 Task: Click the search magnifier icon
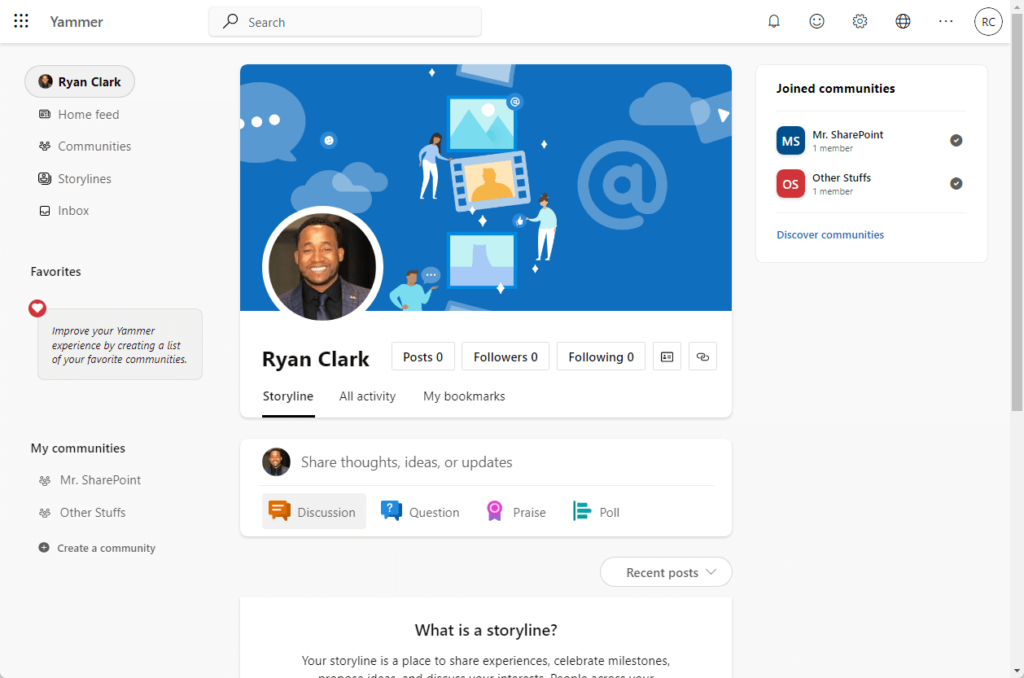point(230,22)
